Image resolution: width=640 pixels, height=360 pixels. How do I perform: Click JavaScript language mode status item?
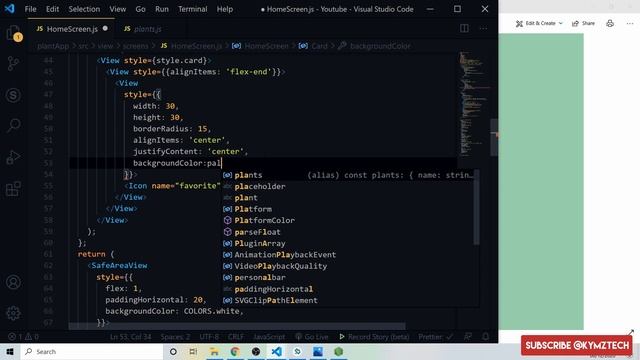point(269,337)
